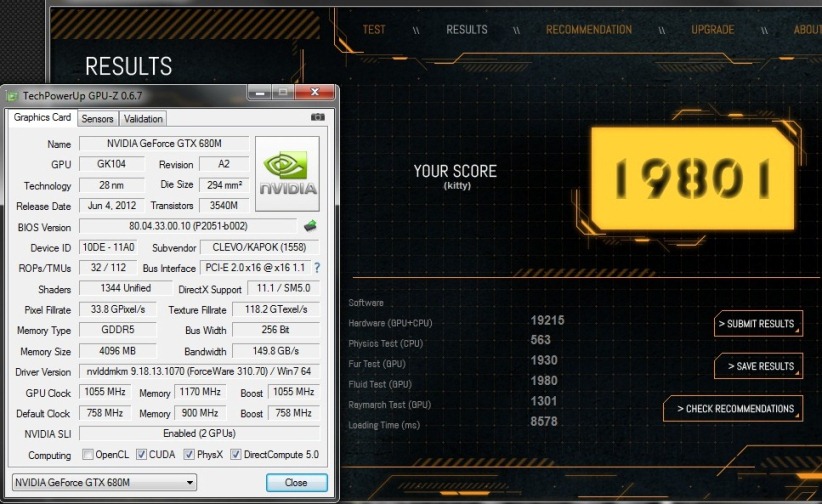The width and height of the screenshot is (822, 504).
Task: Click the Close button in GPU-Z
Action: click(x=297, y=482)
